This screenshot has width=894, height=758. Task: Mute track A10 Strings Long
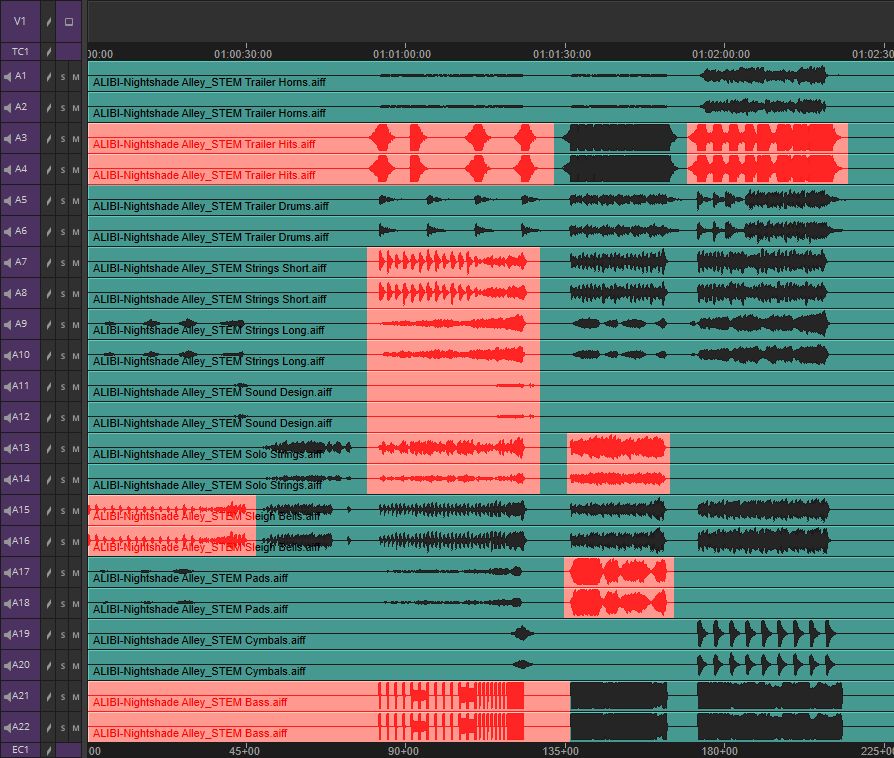pos(76,356)
